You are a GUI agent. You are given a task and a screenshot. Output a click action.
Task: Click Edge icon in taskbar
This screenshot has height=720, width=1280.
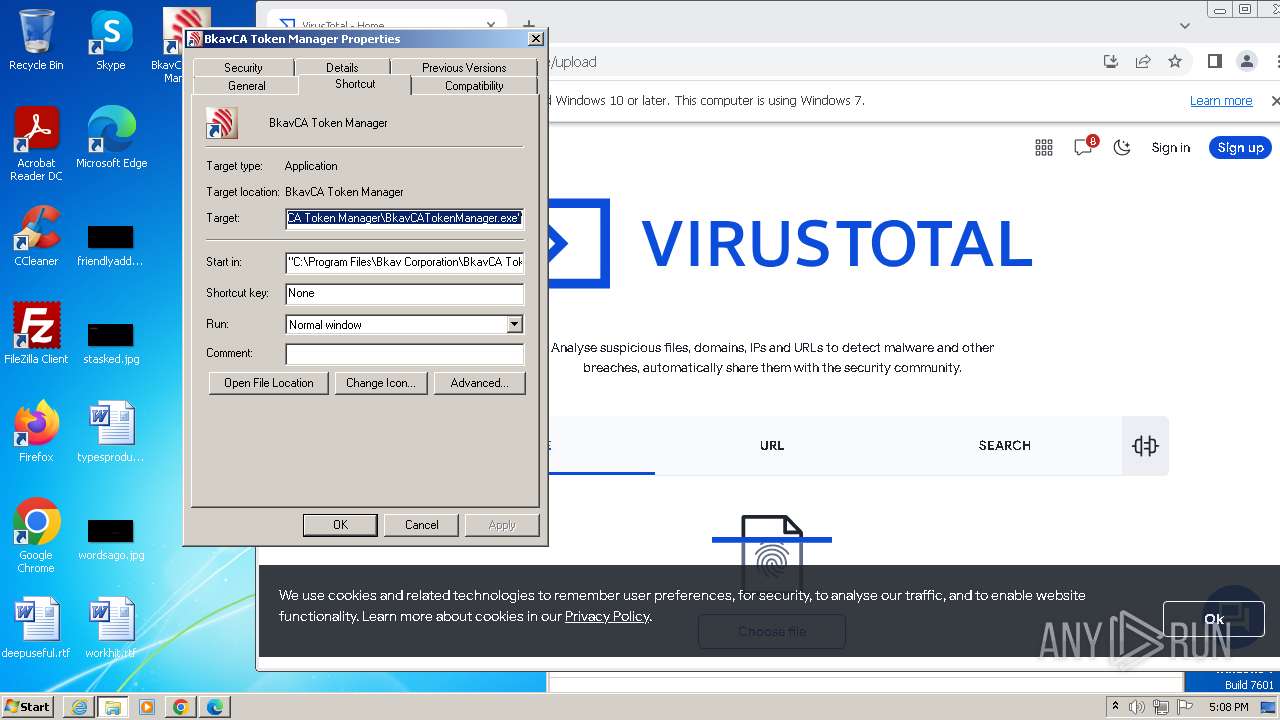215,707
